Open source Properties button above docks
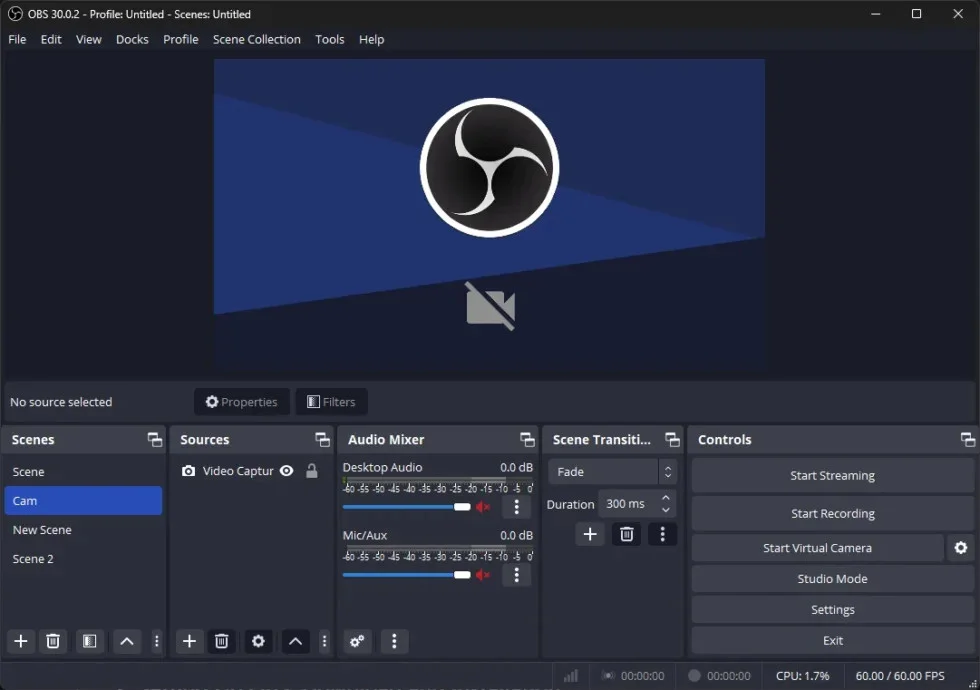 coord(242,402)
